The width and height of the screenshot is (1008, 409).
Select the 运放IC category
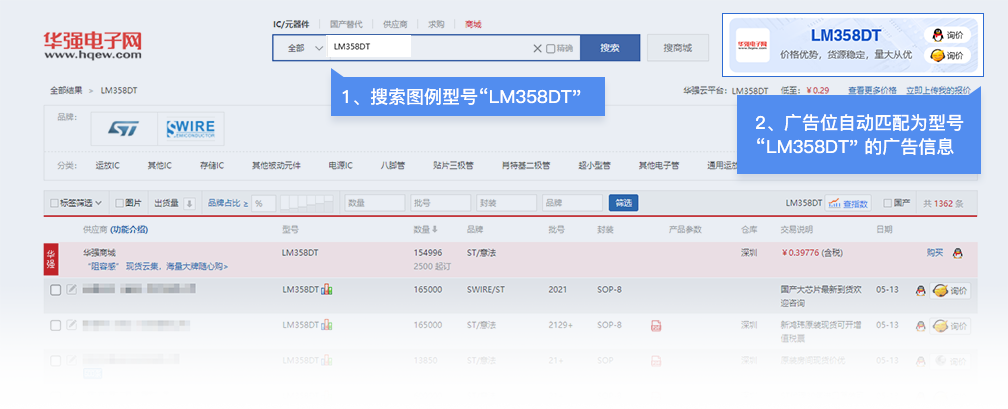click(107, 166)
